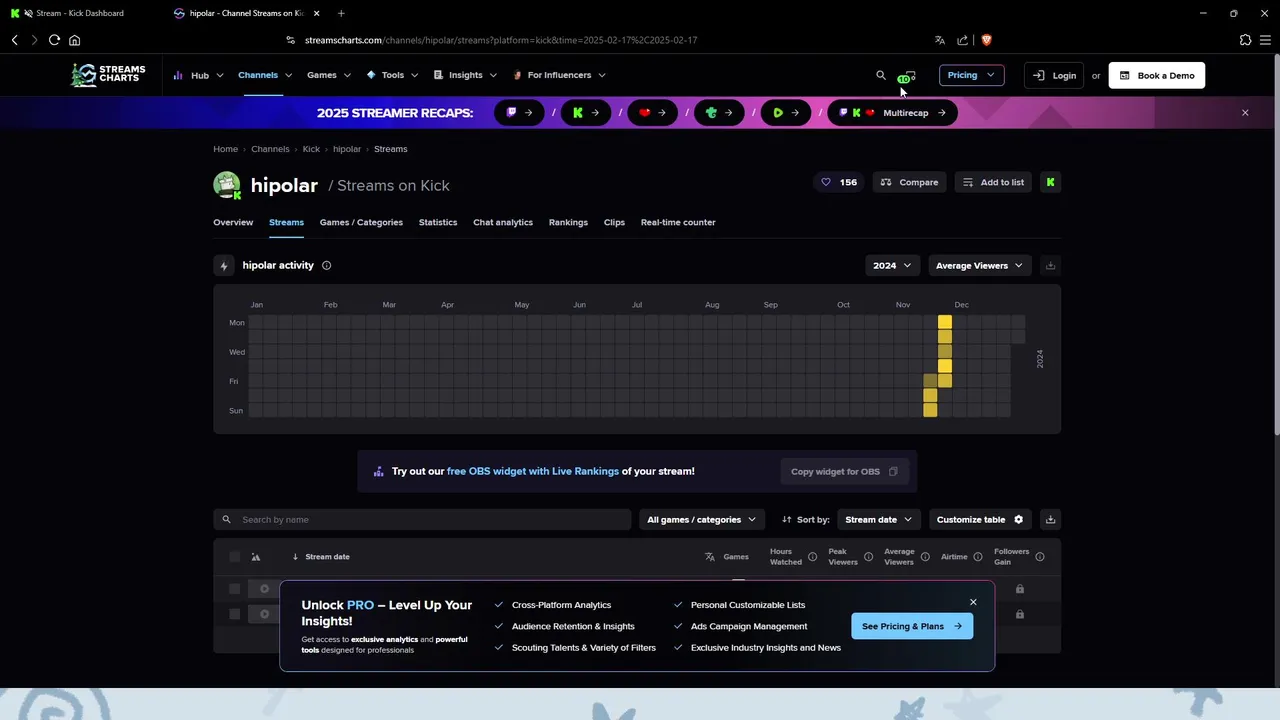Click the lock icon in first stream row
Image resolution: width=1280 pixels, height=720 pixels.
[1020, 589]
